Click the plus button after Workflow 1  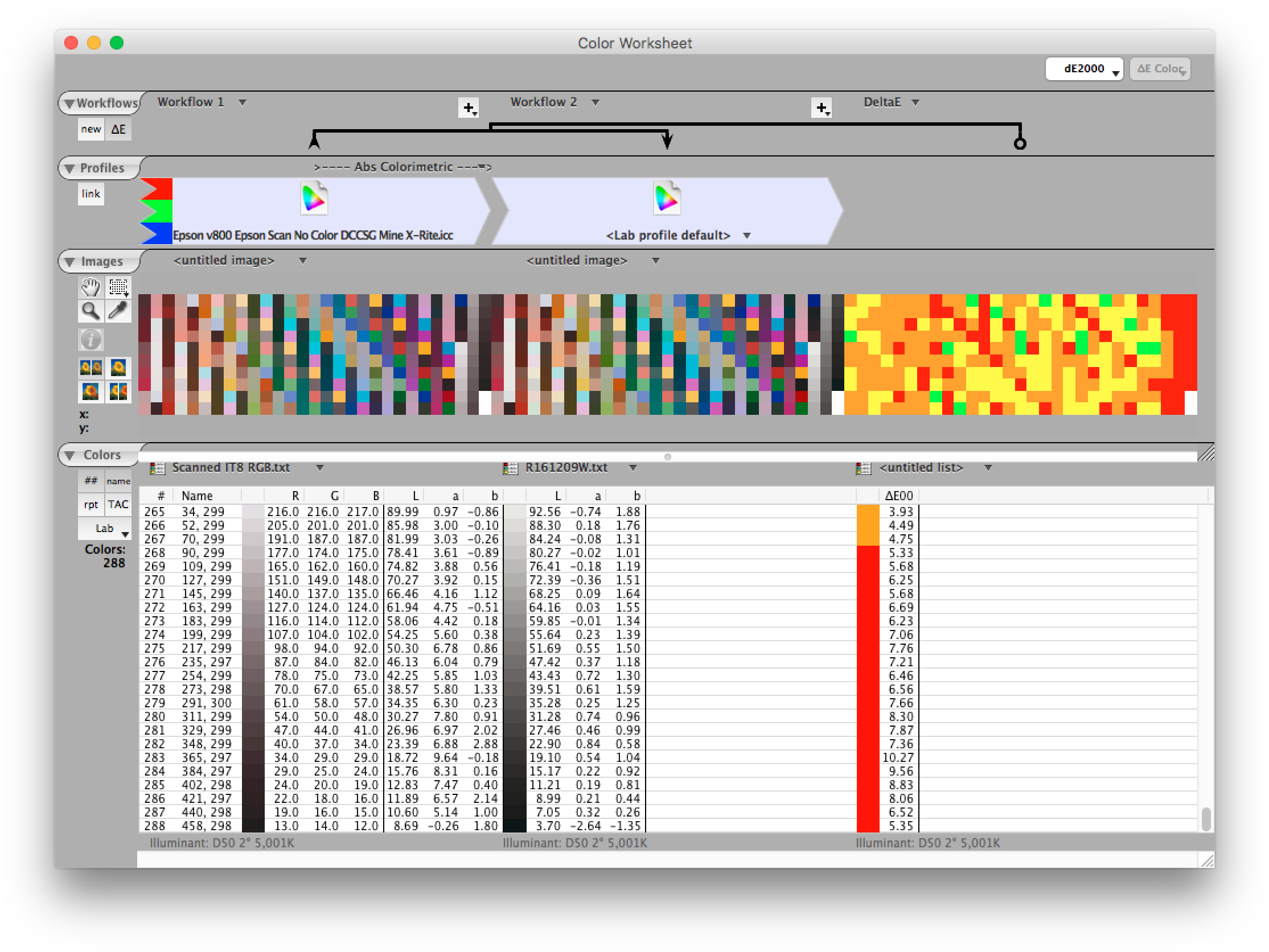(469, 108)
